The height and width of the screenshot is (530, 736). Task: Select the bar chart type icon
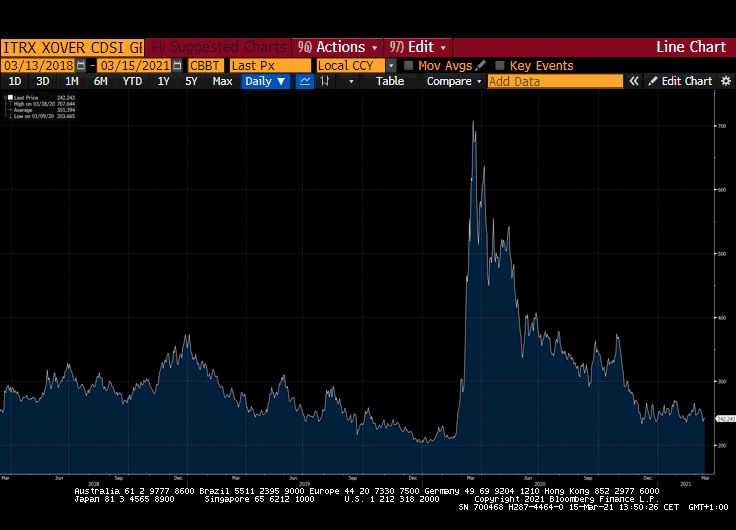click(x=325, y=81)
